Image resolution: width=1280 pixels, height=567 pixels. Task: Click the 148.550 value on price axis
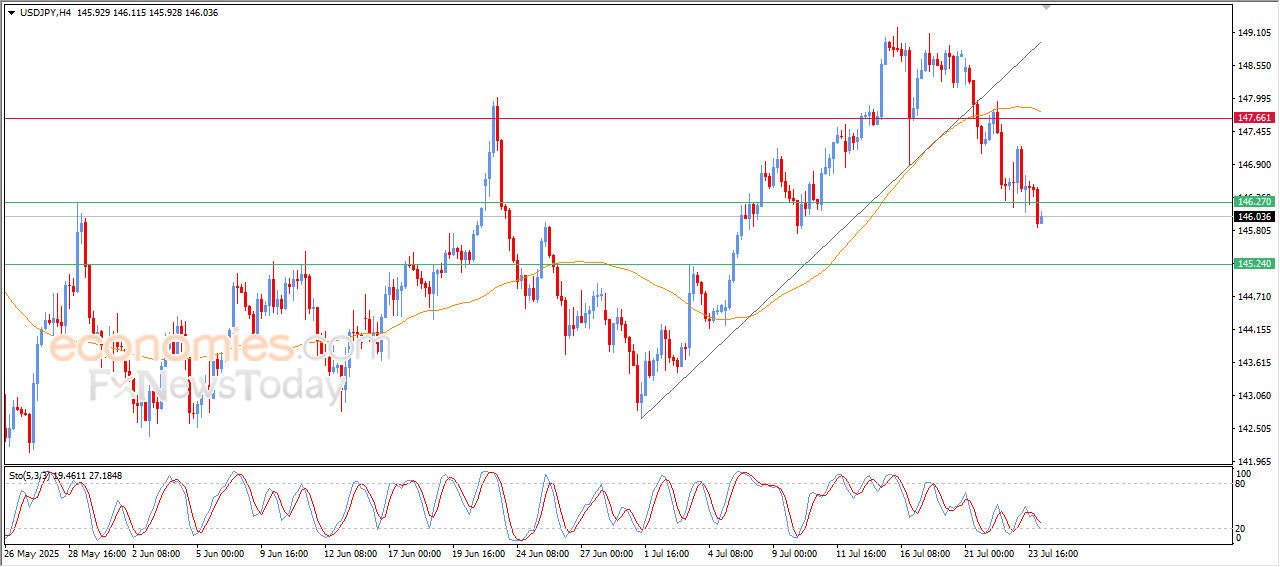[x=1254, y=66]
